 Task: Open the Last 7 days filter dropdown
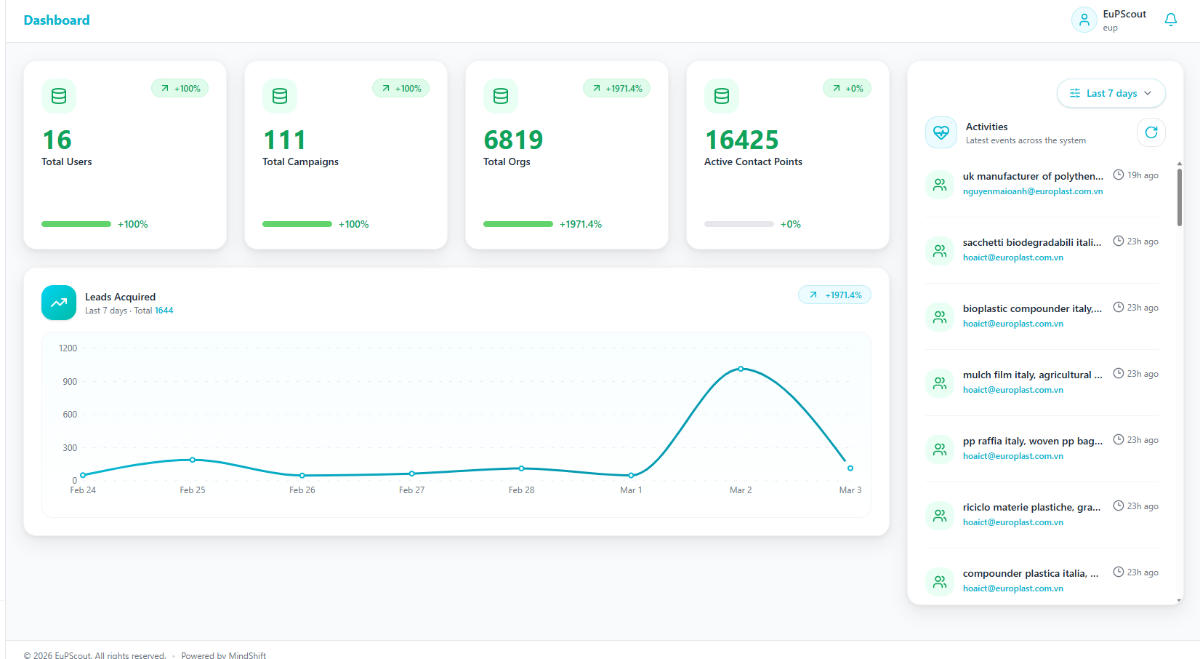tap(1111, 93)
